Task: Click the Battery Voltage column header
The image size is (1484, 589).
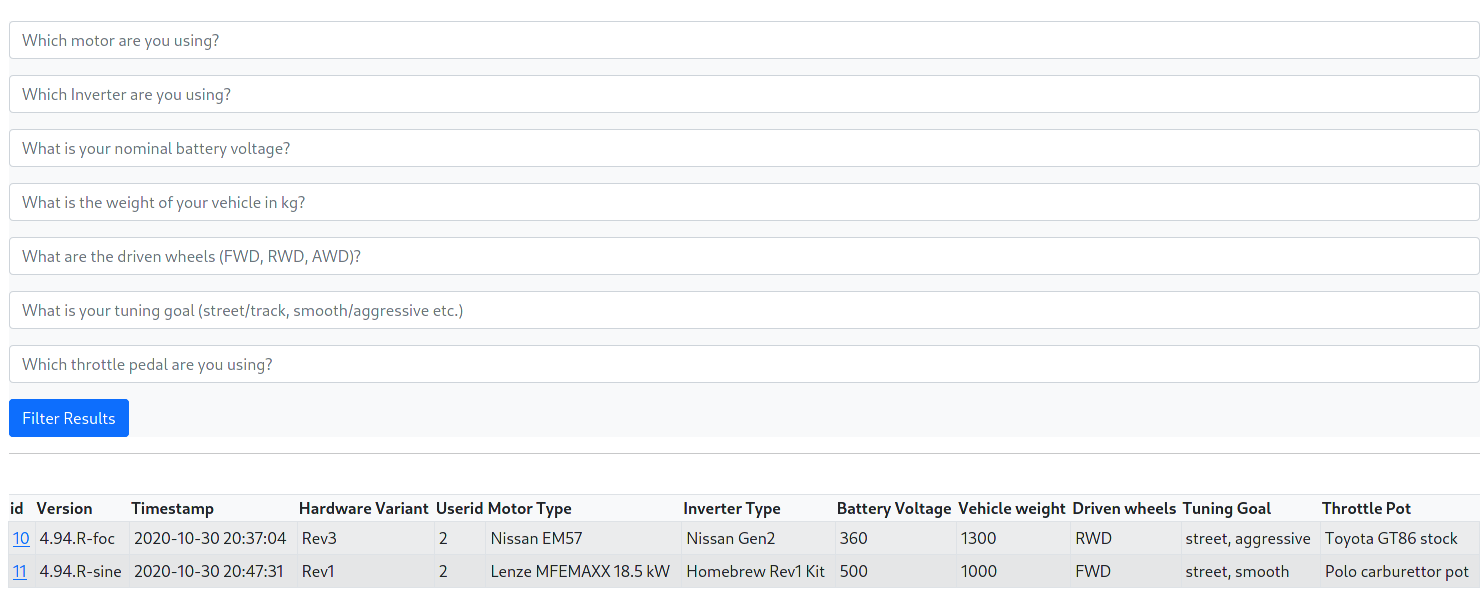Action: tap(893, 509)
